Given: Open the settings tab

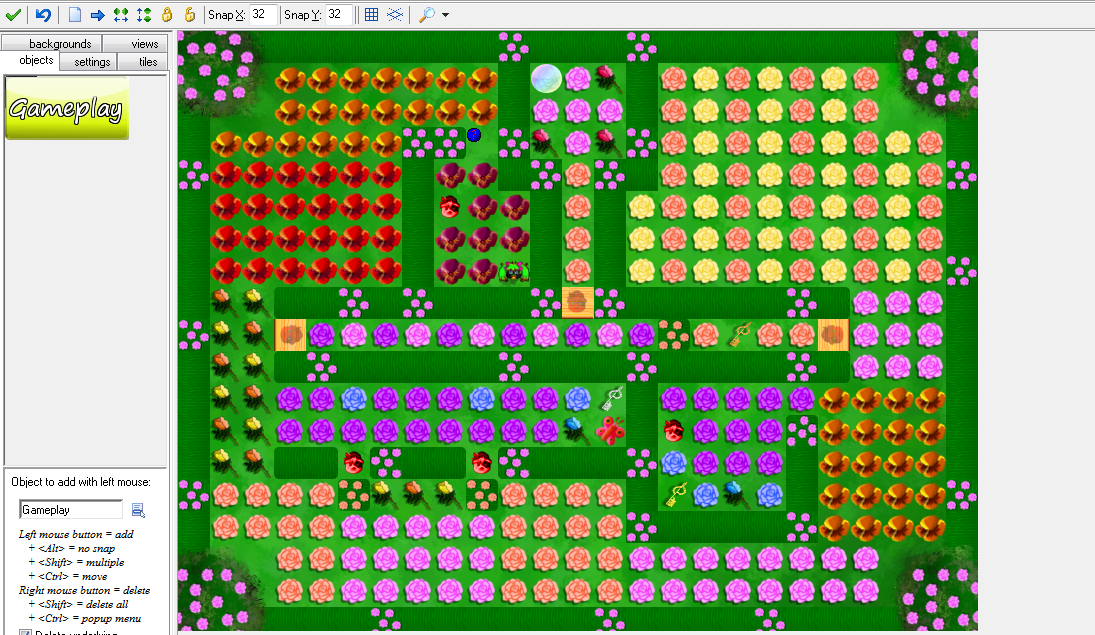Looking at the screenshot, I should [87, 61].
